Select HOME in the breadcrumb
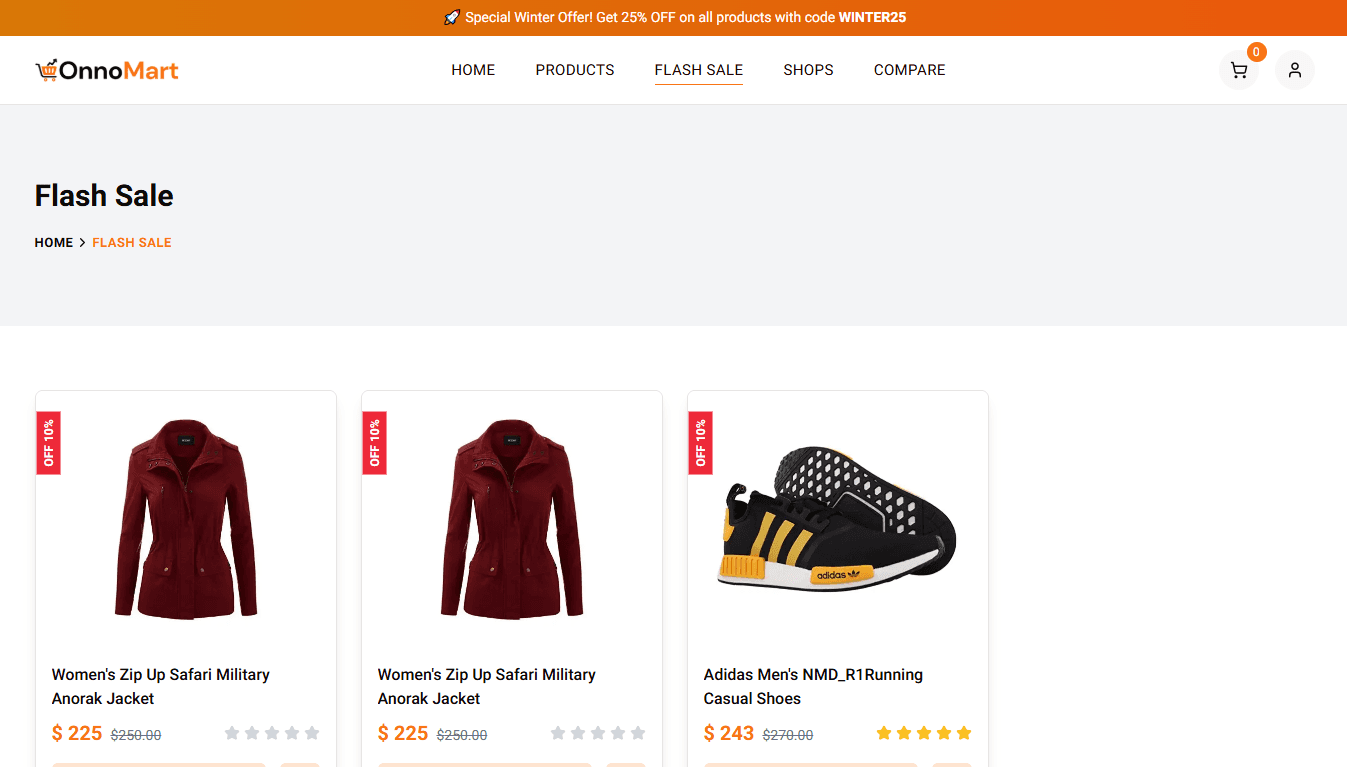This screenshot has height=767, width=1347. [54, 242]
